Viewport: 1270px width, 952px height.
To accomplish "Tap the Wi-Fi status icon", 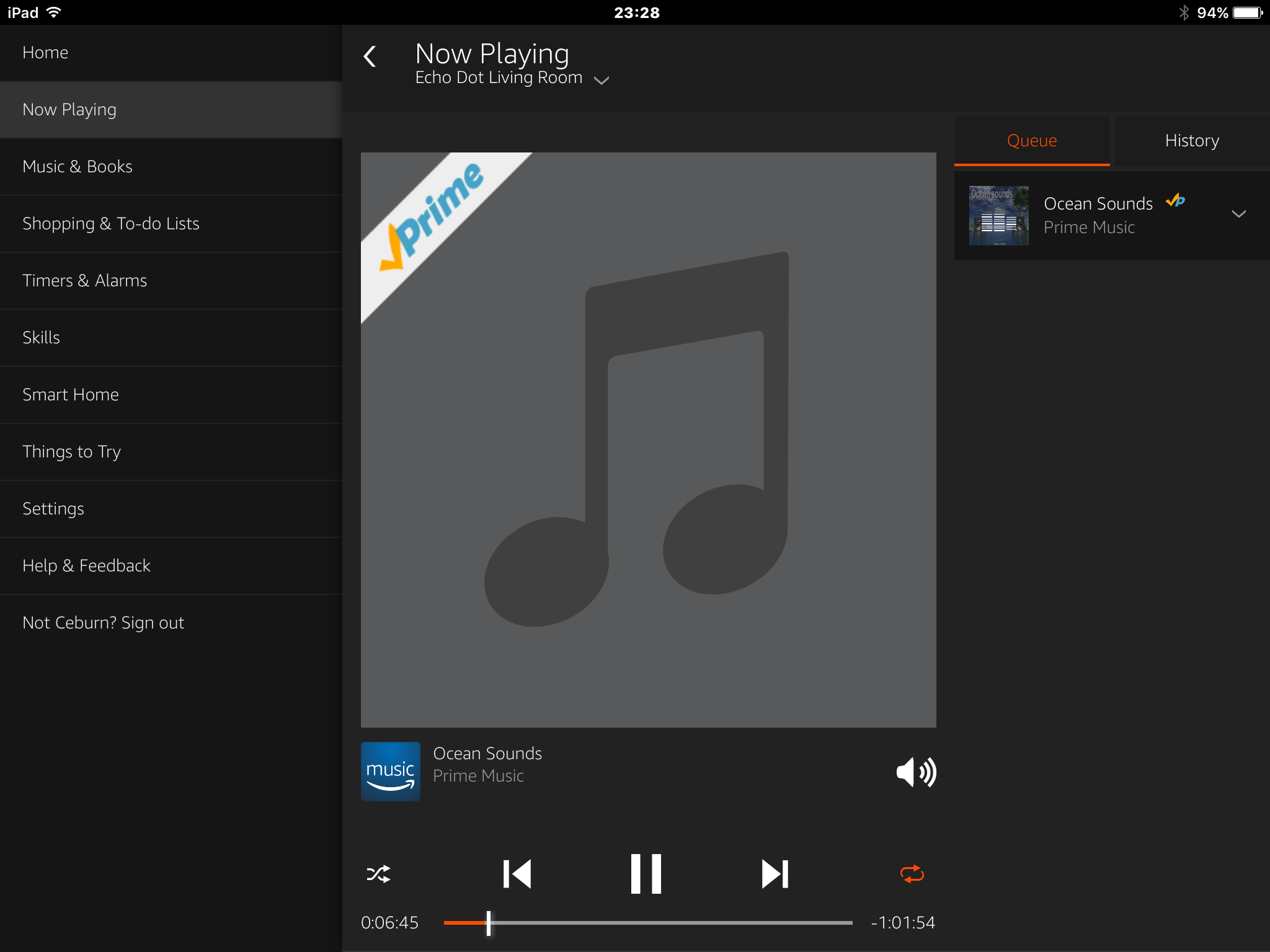I will pos(54,12).
